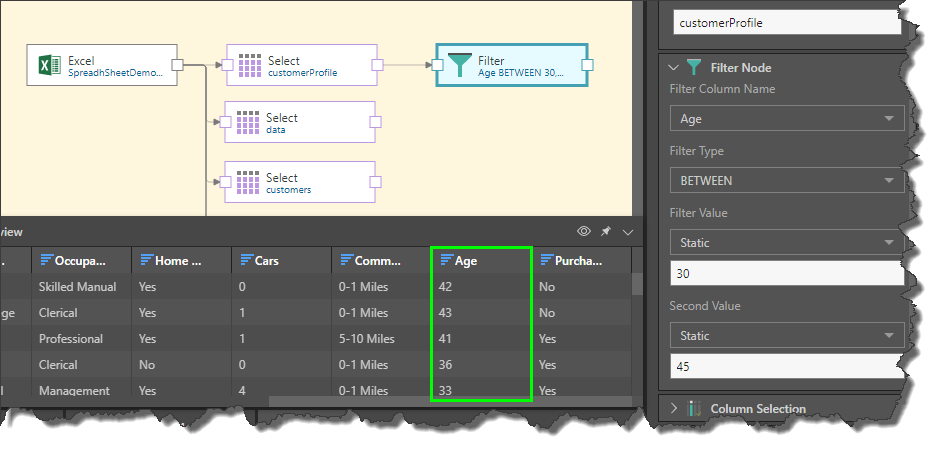Screen dimensions: 942x451
Task: Open the Filter Column Name dropdown
Action: pos(787,118)
